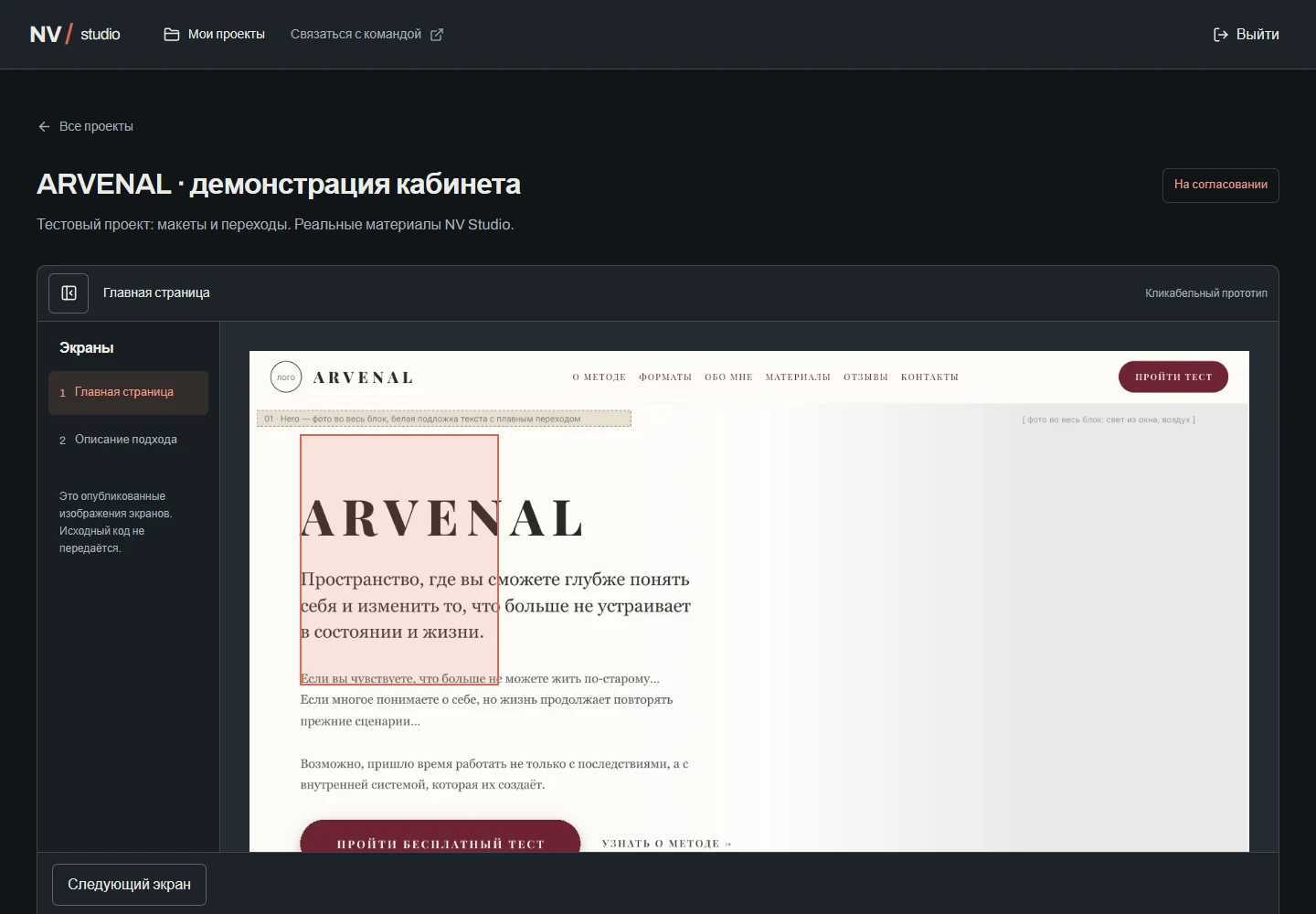Click Следующий экран button
The image size is (1316, 914).
(129, 885)
